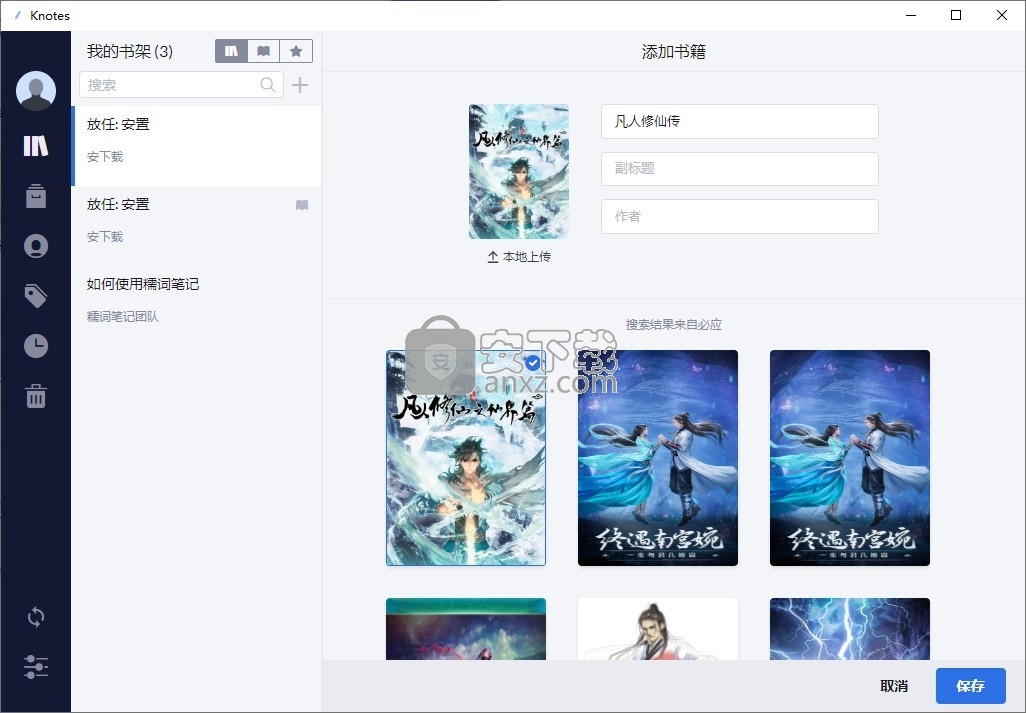
Task: Click the plus icon to add book
Action: click(x=300, y=84)
